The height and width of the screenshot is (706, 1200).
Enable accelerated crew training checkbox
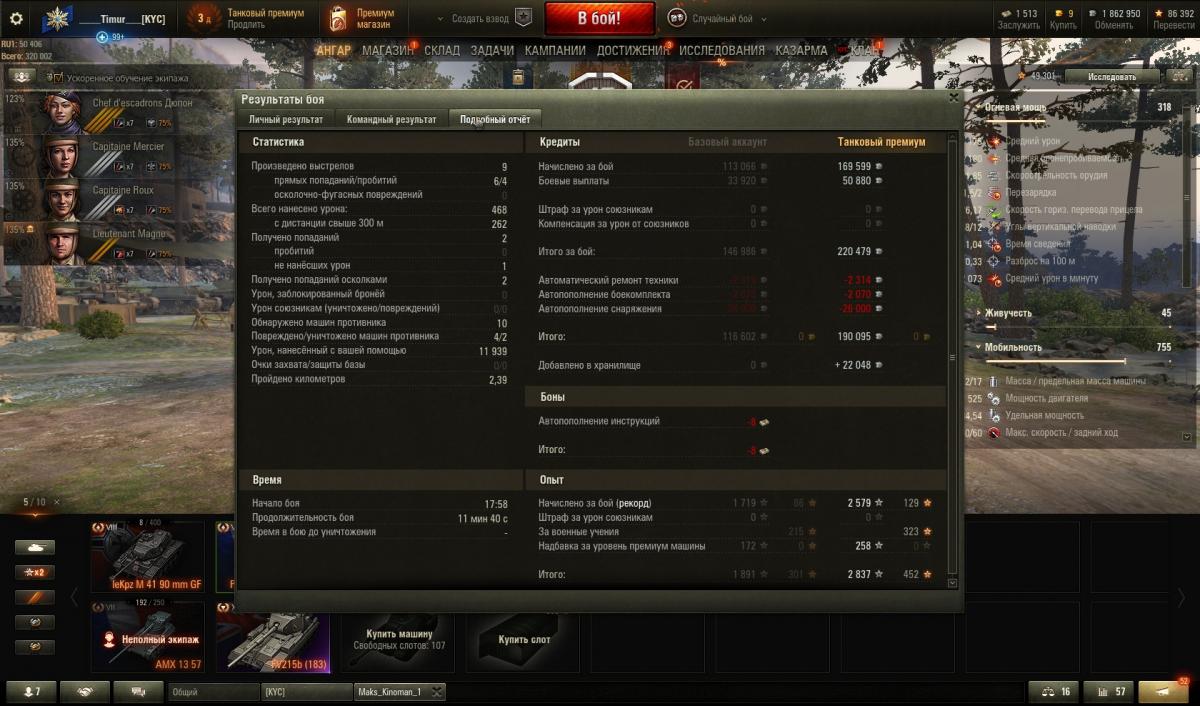click(56, 78)
